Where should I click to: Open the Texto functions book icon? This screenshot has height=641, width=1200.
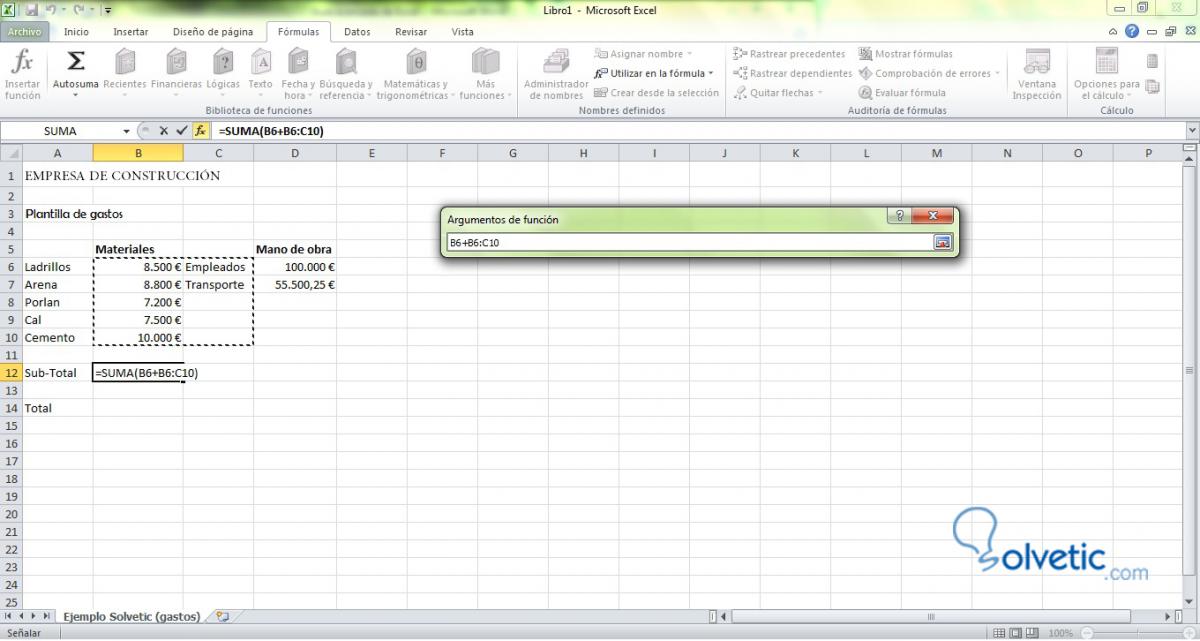(x=261, y=62)
